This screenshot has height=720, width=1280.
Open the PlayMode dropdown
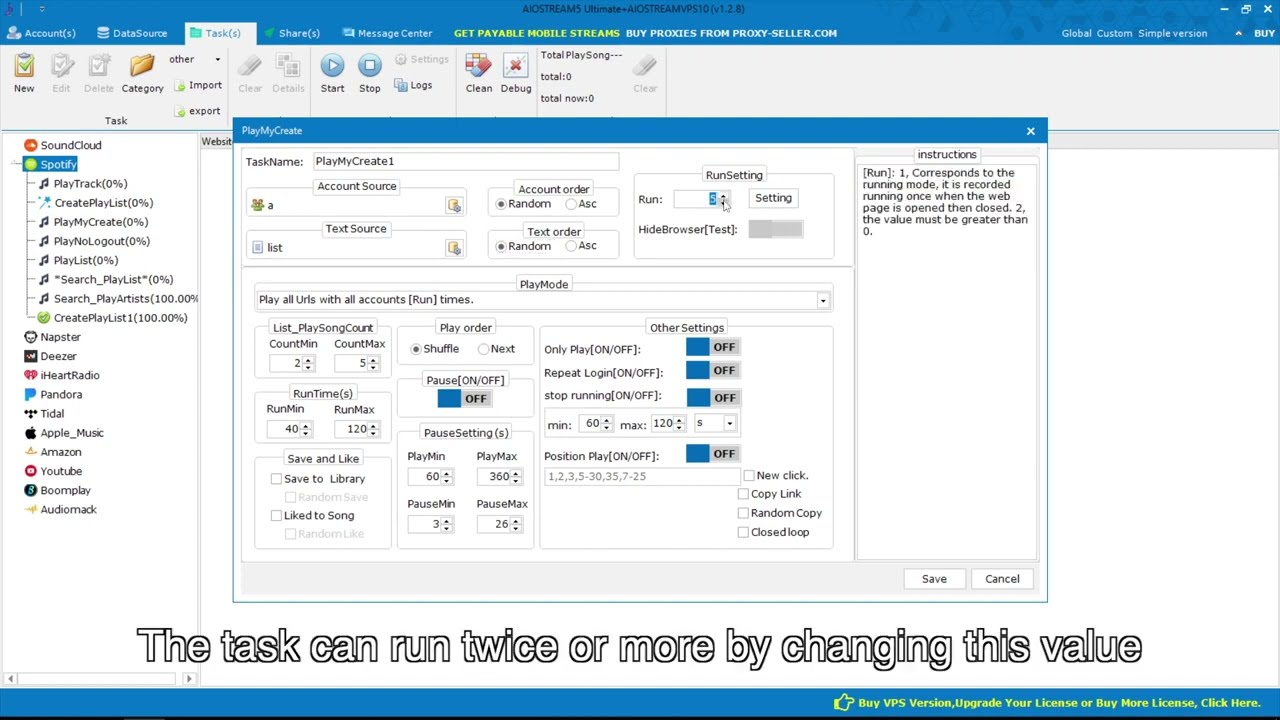(823, 301)
